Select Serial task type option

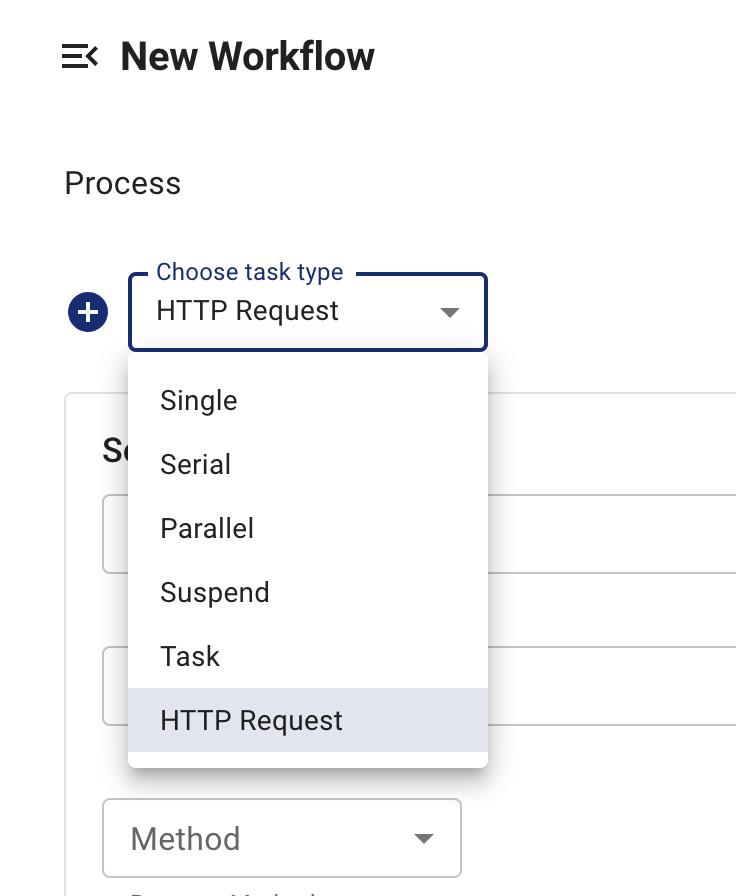coord(195,464)
